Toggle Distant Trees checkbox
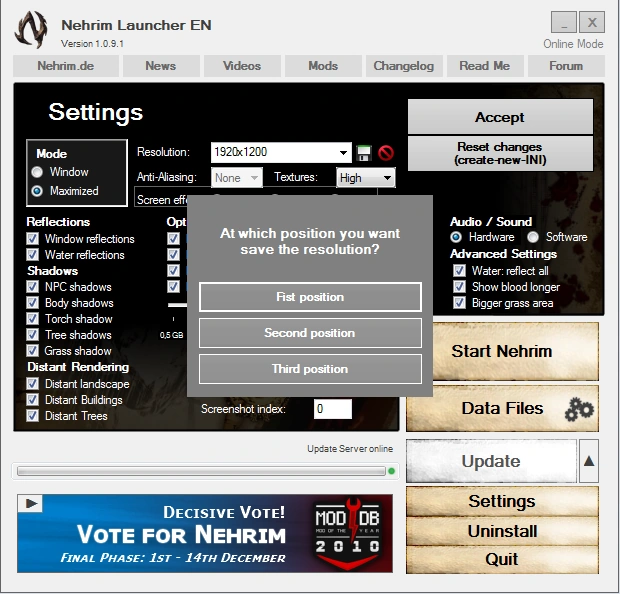 point(32,416)
